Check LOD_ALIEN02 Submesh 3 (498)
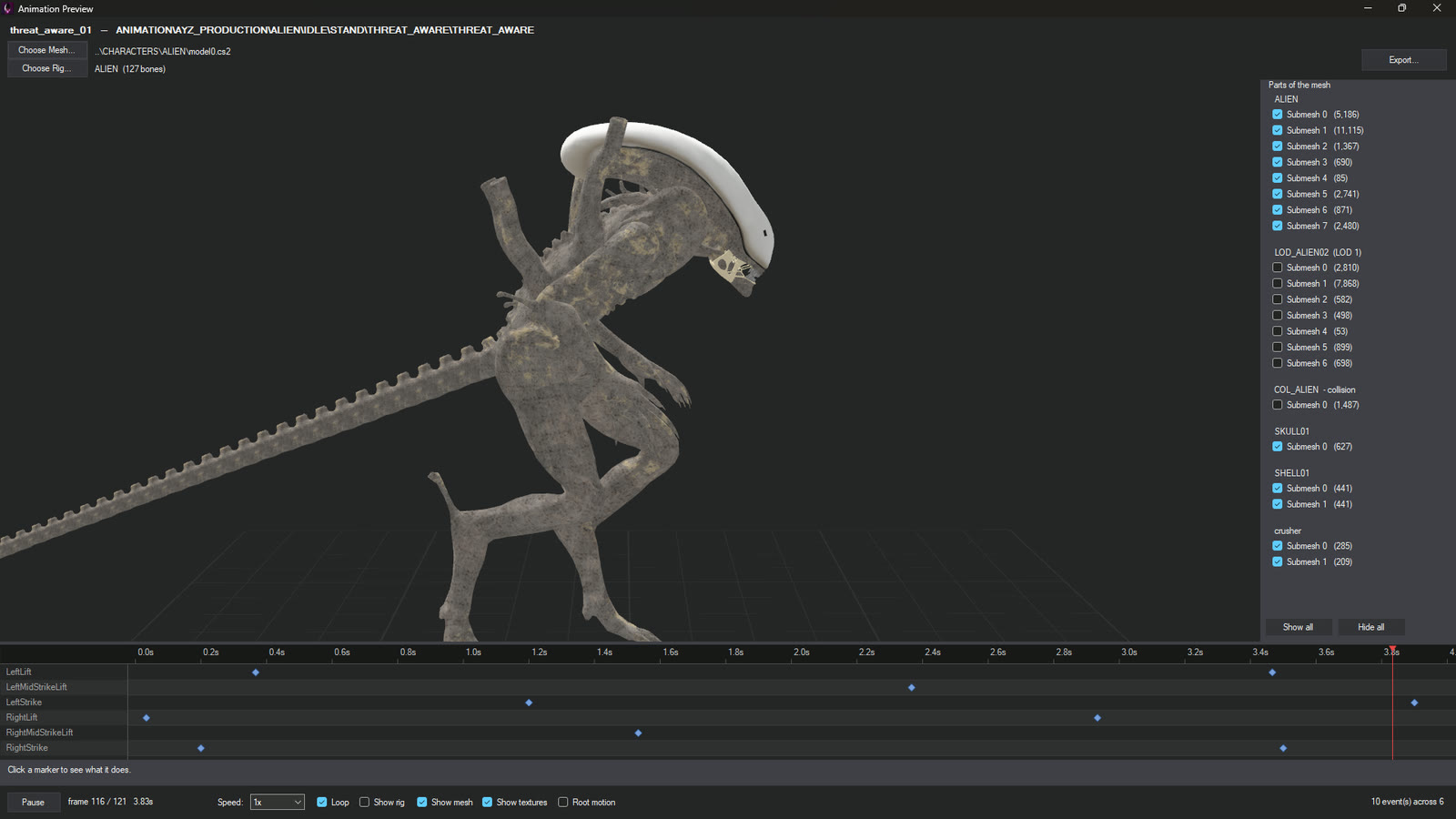This screenshot has height=819, width=1456. (1278, 316)
